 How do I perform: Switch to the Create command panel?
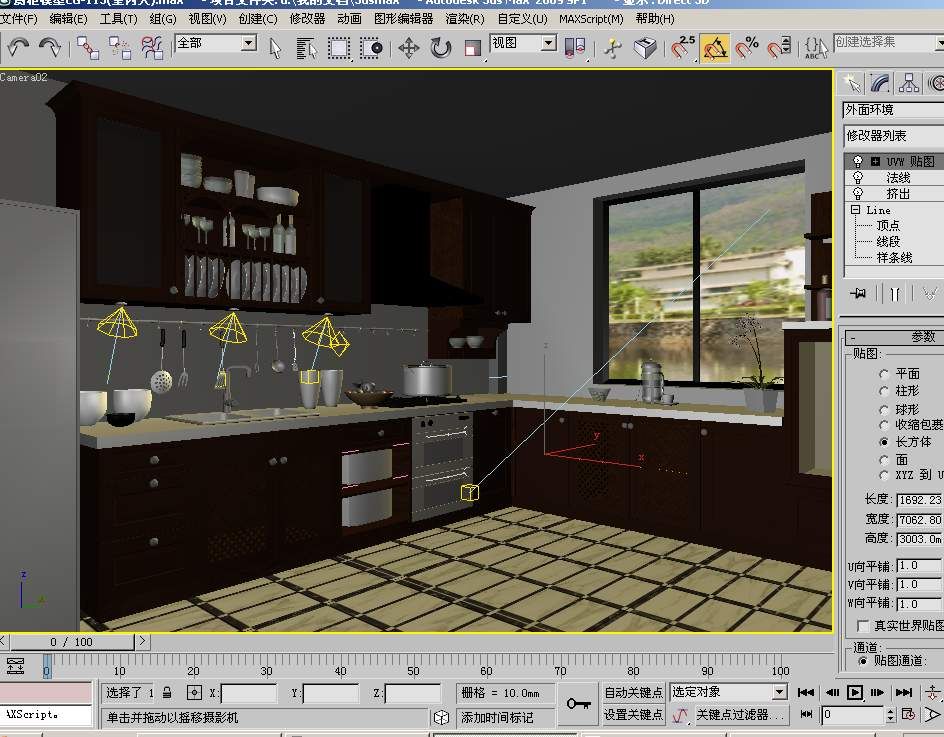click(852, 83)
